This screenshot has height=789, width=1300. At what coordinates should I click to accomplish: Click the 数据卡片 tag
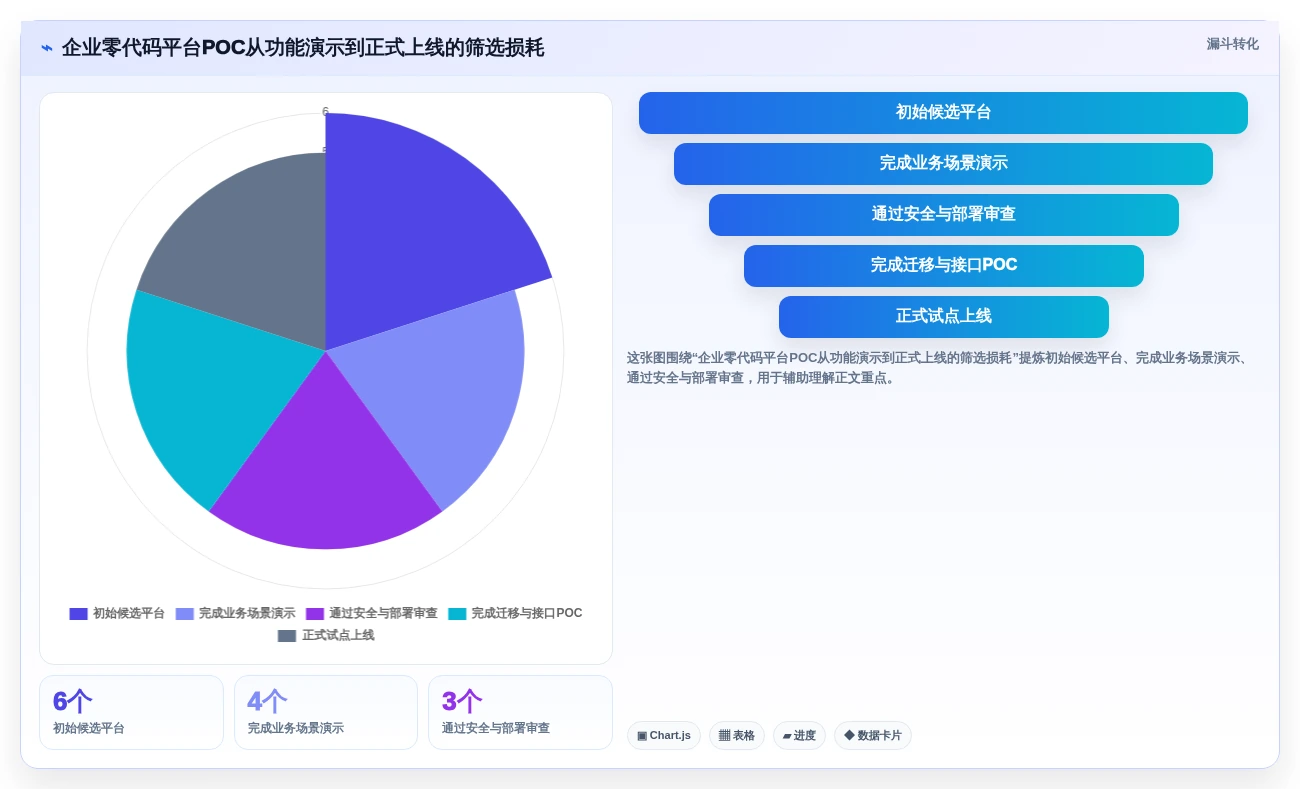click(873, 736)
